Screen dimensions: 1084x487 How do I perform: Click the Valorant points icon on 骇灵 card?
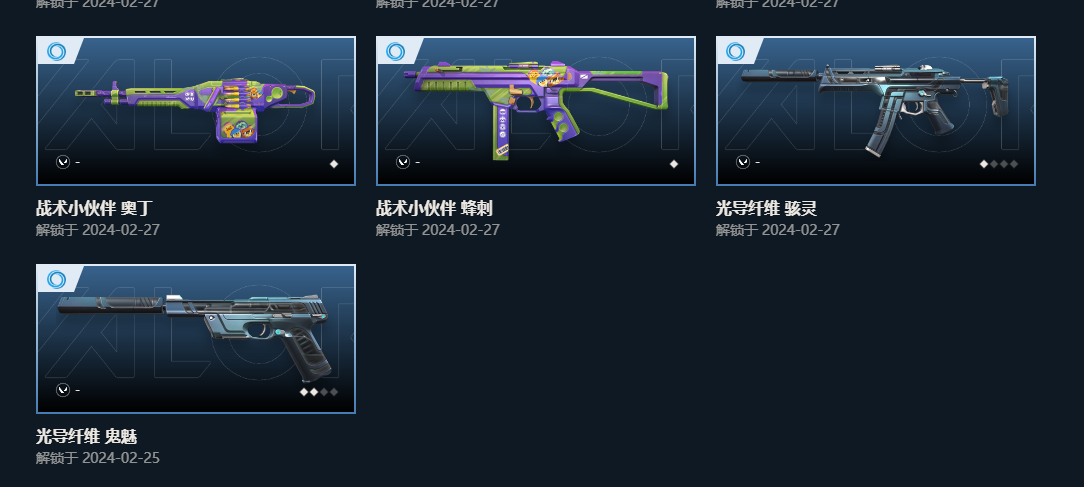coord(743,162)
